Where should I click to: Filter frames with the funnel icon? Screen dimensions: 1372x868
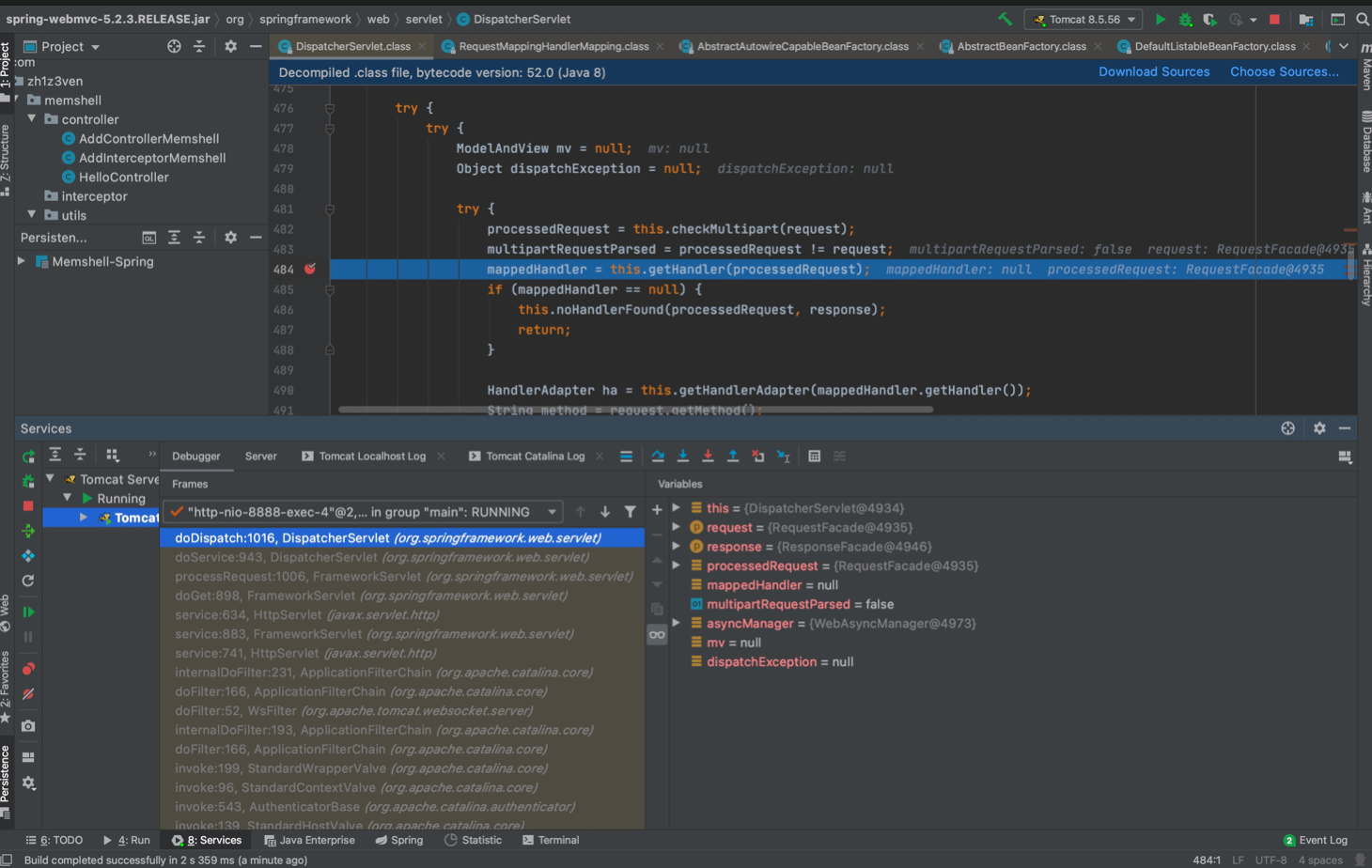630,512
